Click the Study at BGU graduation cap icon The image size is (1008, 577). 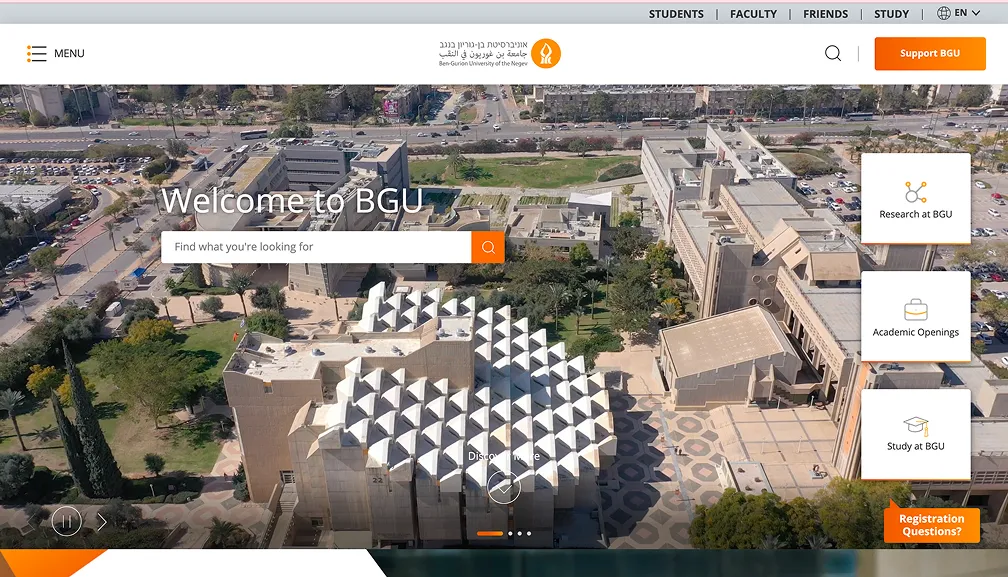click(x=916, y=425)
